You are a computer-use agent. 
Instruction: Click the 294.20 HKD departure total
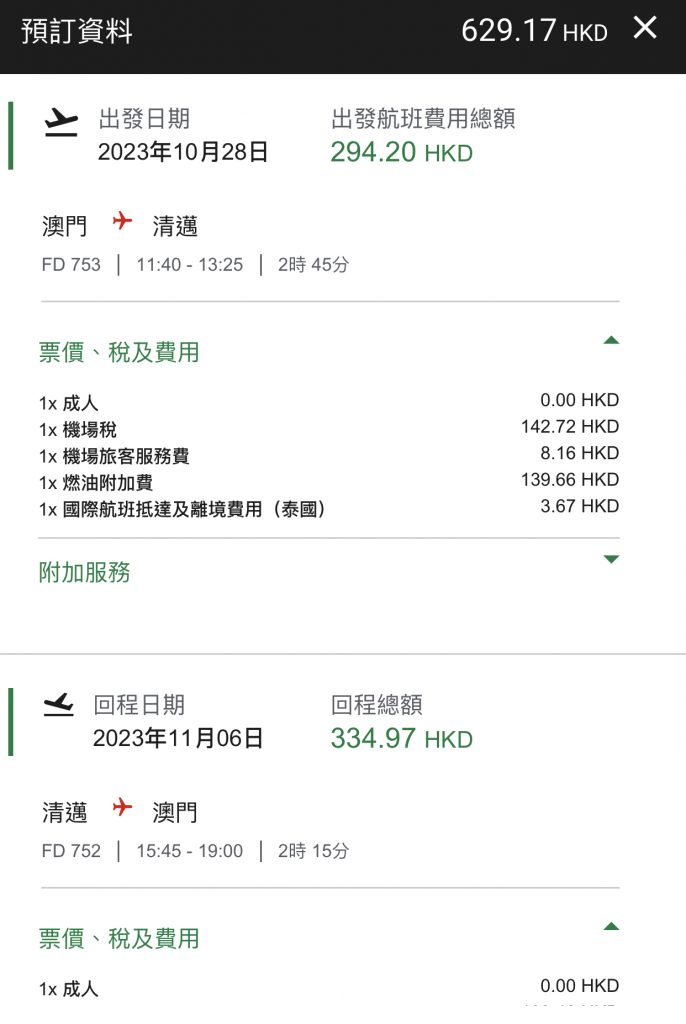tap(401, 152)
